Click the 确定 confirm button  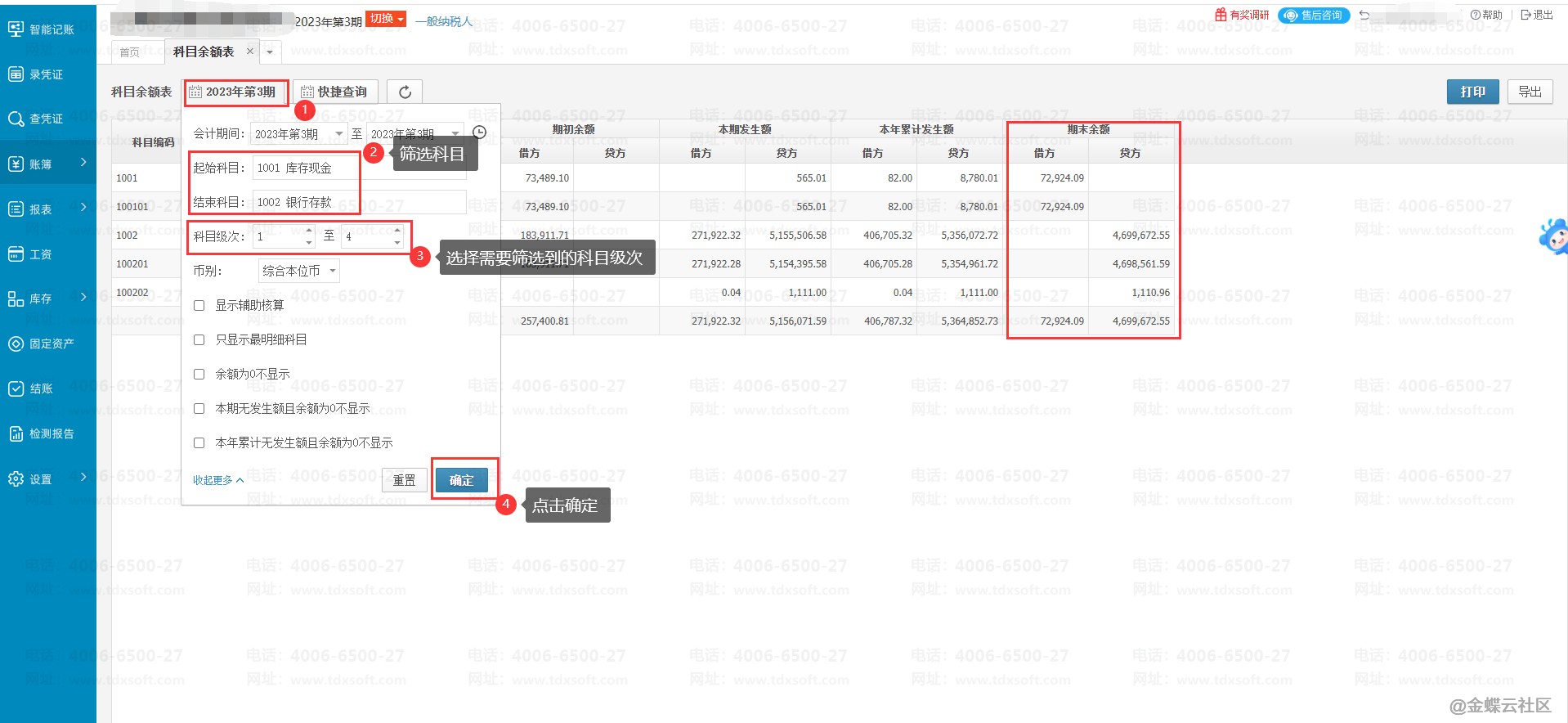pyautogui.click(x=461, y=481)
